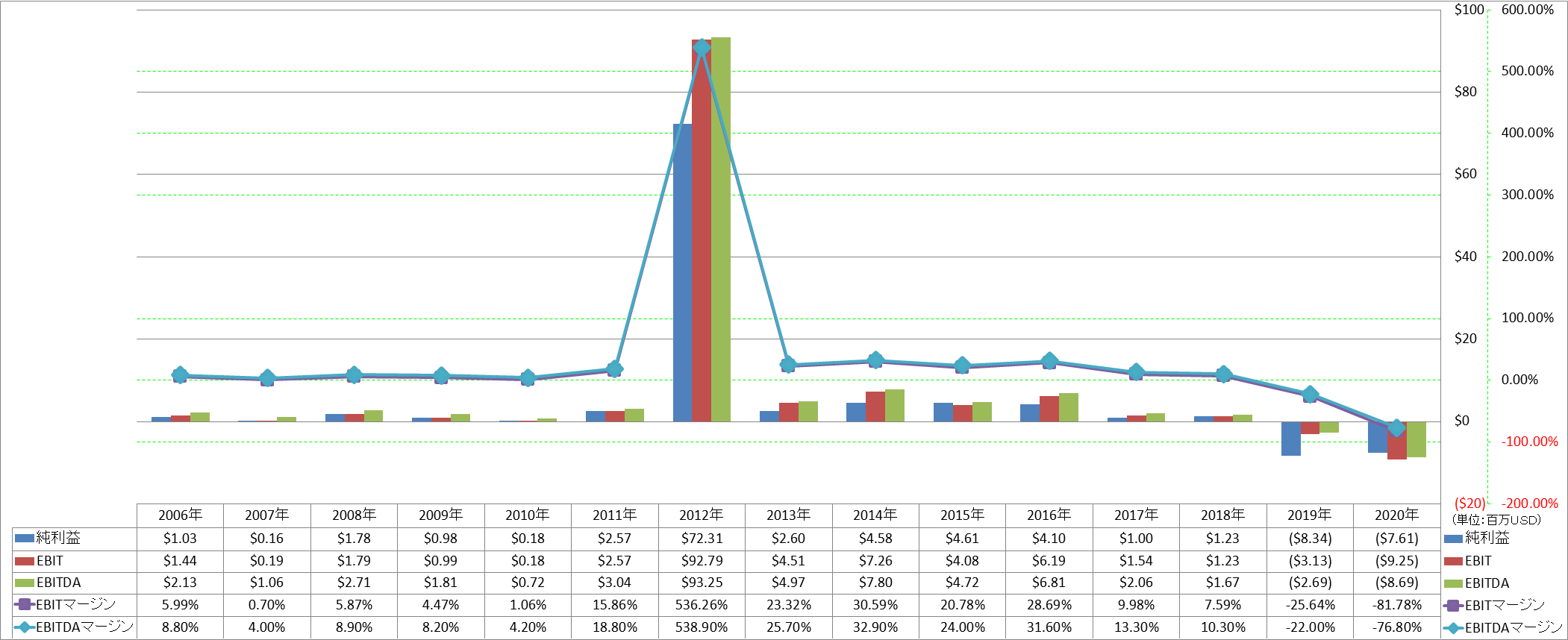This screenshot has height=640, width=1568.
Task: Click the 400.00% secondary axis label
Action: pos(1528,133)
